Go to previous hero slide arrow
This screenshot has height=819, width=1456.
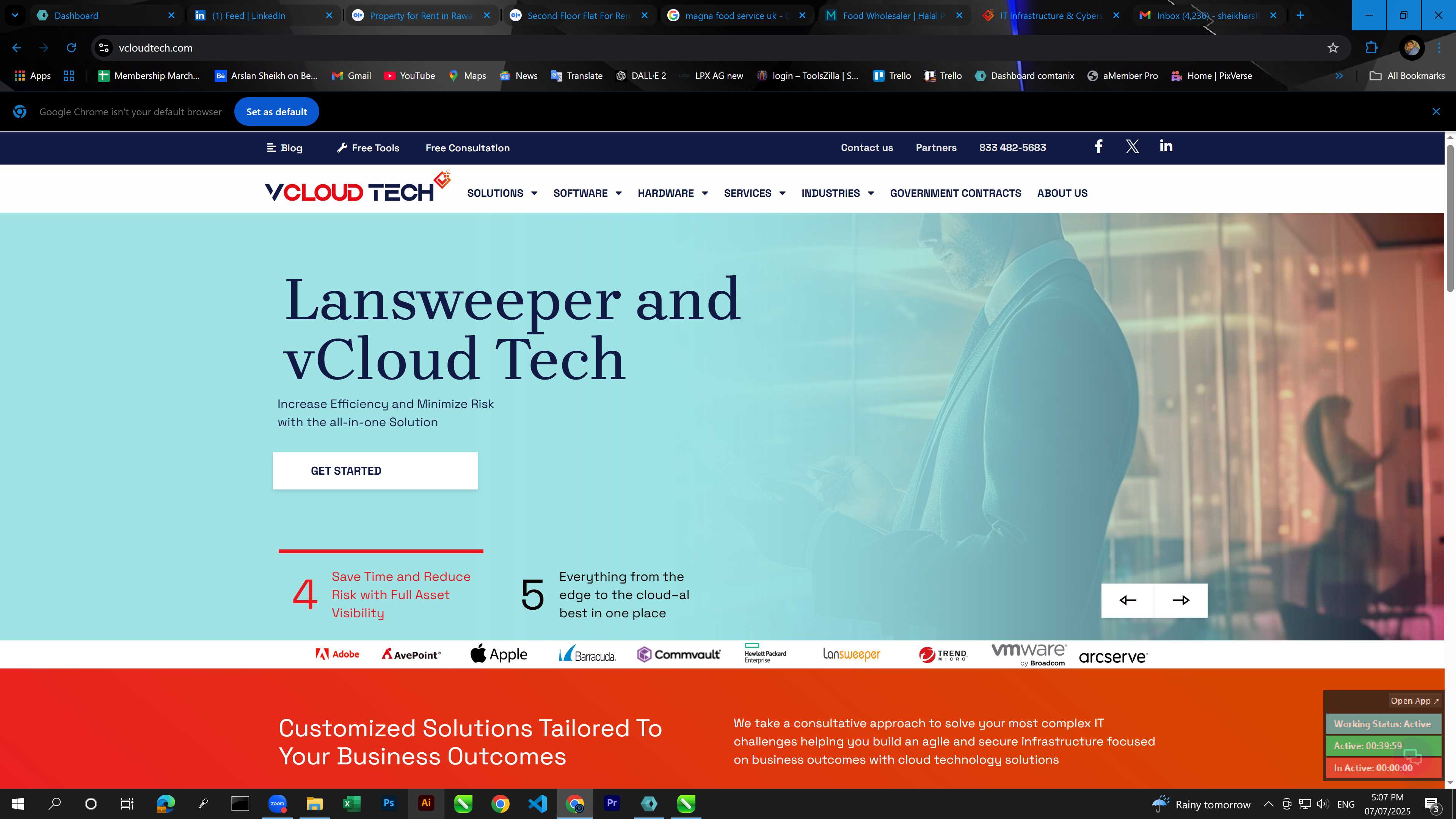[1128, 600]
